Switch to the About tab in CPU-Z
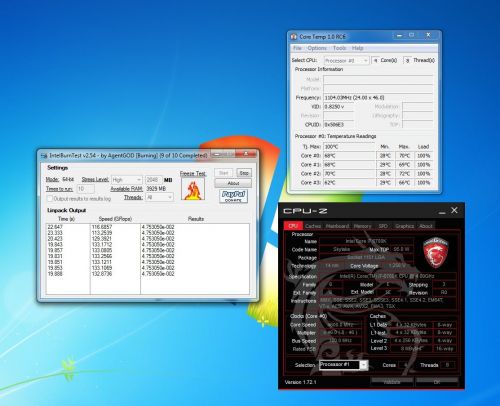Screen dimensions: 500x406 [x=426, y=226]
